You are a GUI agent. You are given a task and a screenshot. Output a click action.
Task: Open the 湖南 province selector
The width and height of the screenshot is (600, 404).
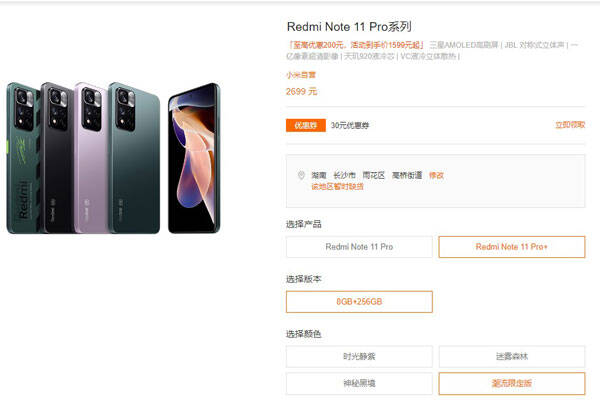pyautogui.click(x=319, y=175)
